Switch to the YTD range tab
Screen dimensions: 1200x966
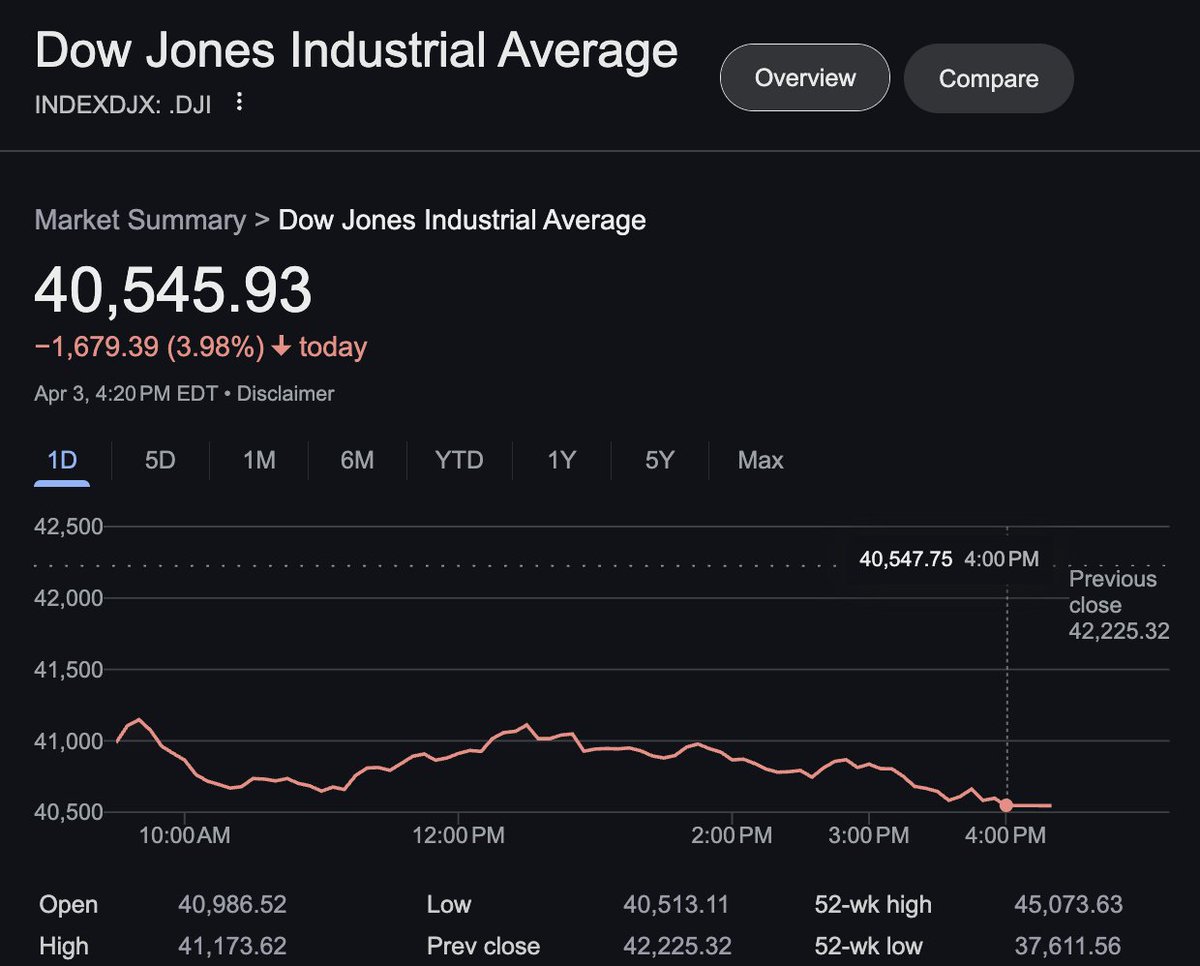point(459,461)
